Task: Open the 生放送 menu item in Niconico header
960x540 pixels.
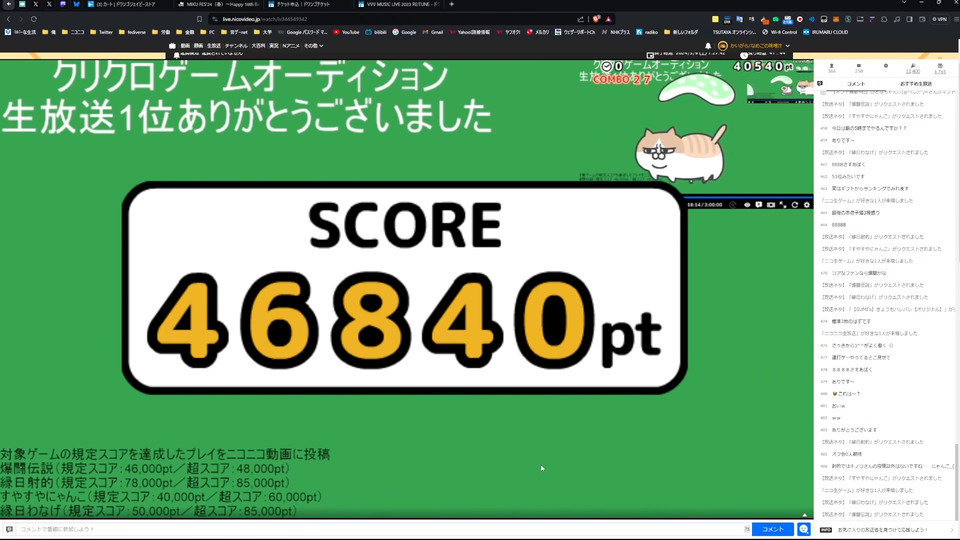Action: [x=214, y=46]
